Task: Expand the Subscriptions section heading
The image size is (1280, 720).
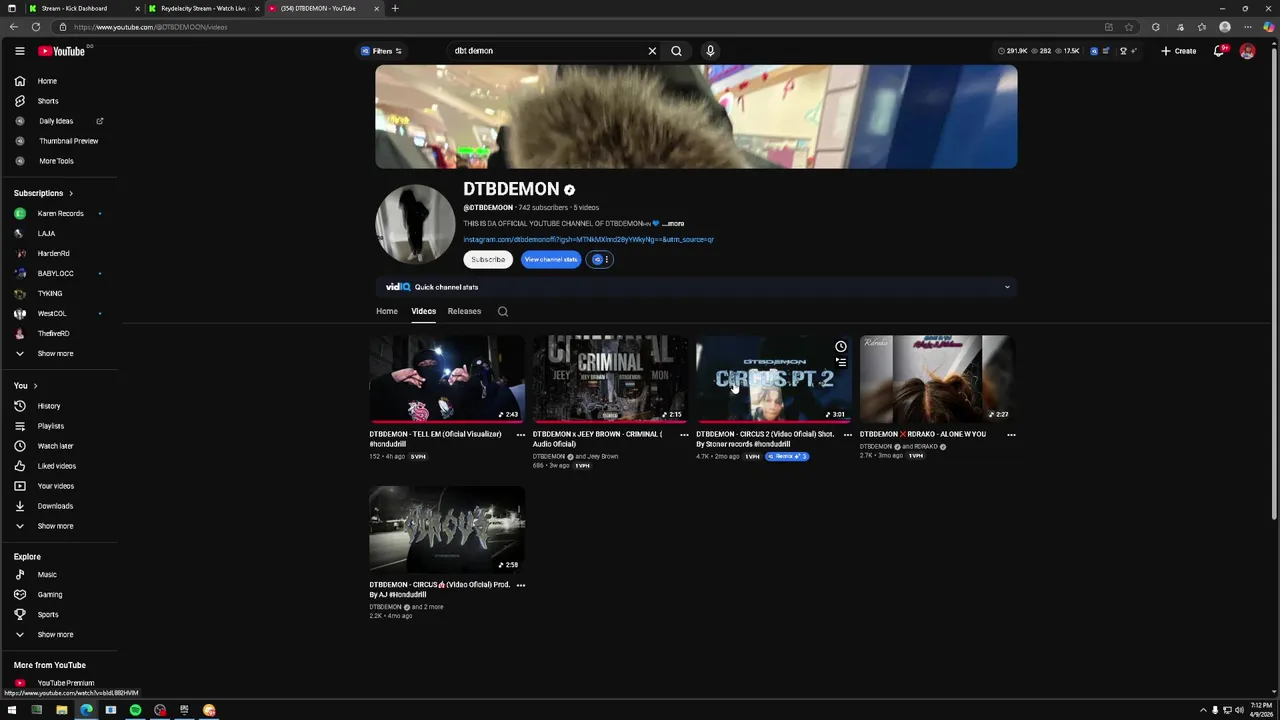Action: tap(43, 193)
